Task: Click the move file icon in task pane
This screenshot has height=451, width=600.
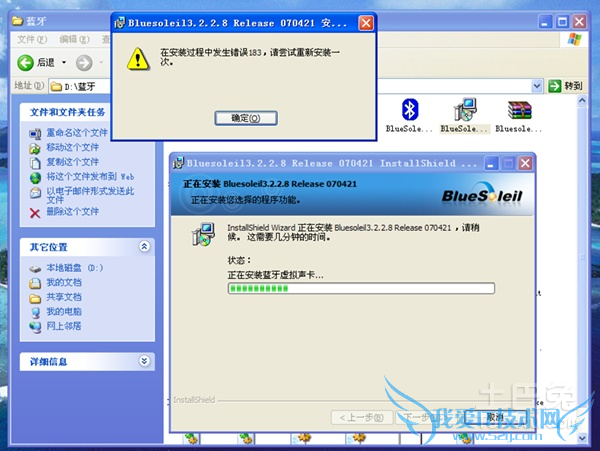Action: click(35, 148)
